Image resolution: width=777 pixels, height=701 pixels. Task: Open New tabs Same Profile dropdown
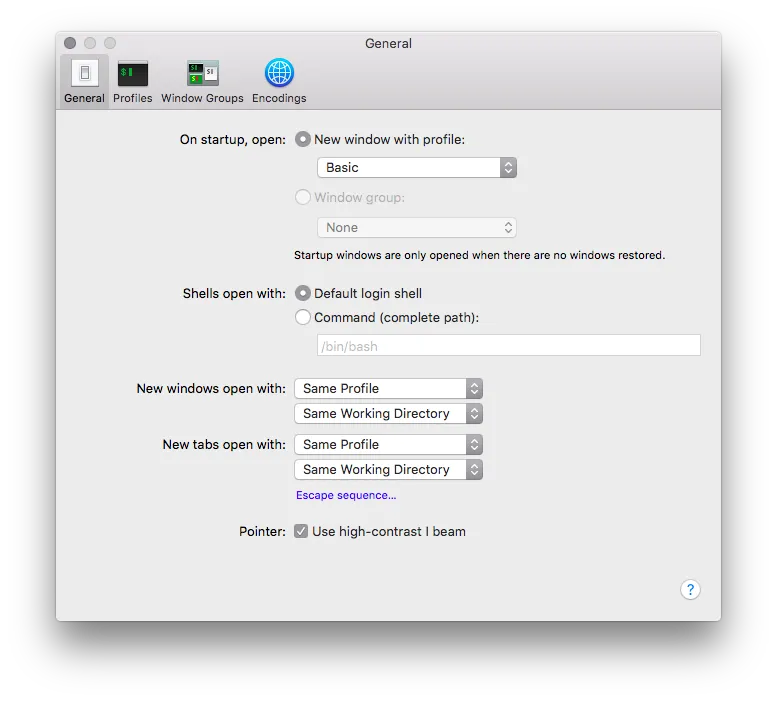tap(388, 444)
